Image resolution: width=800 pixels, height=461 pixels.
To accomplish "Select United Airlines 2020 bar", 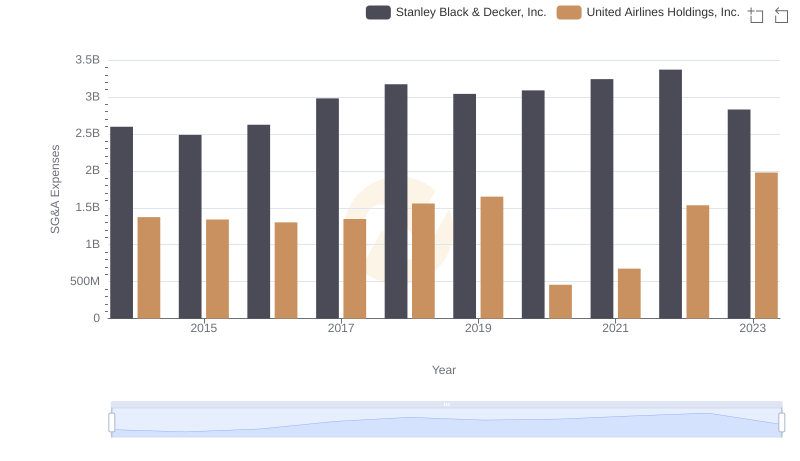I will [561, 302].
